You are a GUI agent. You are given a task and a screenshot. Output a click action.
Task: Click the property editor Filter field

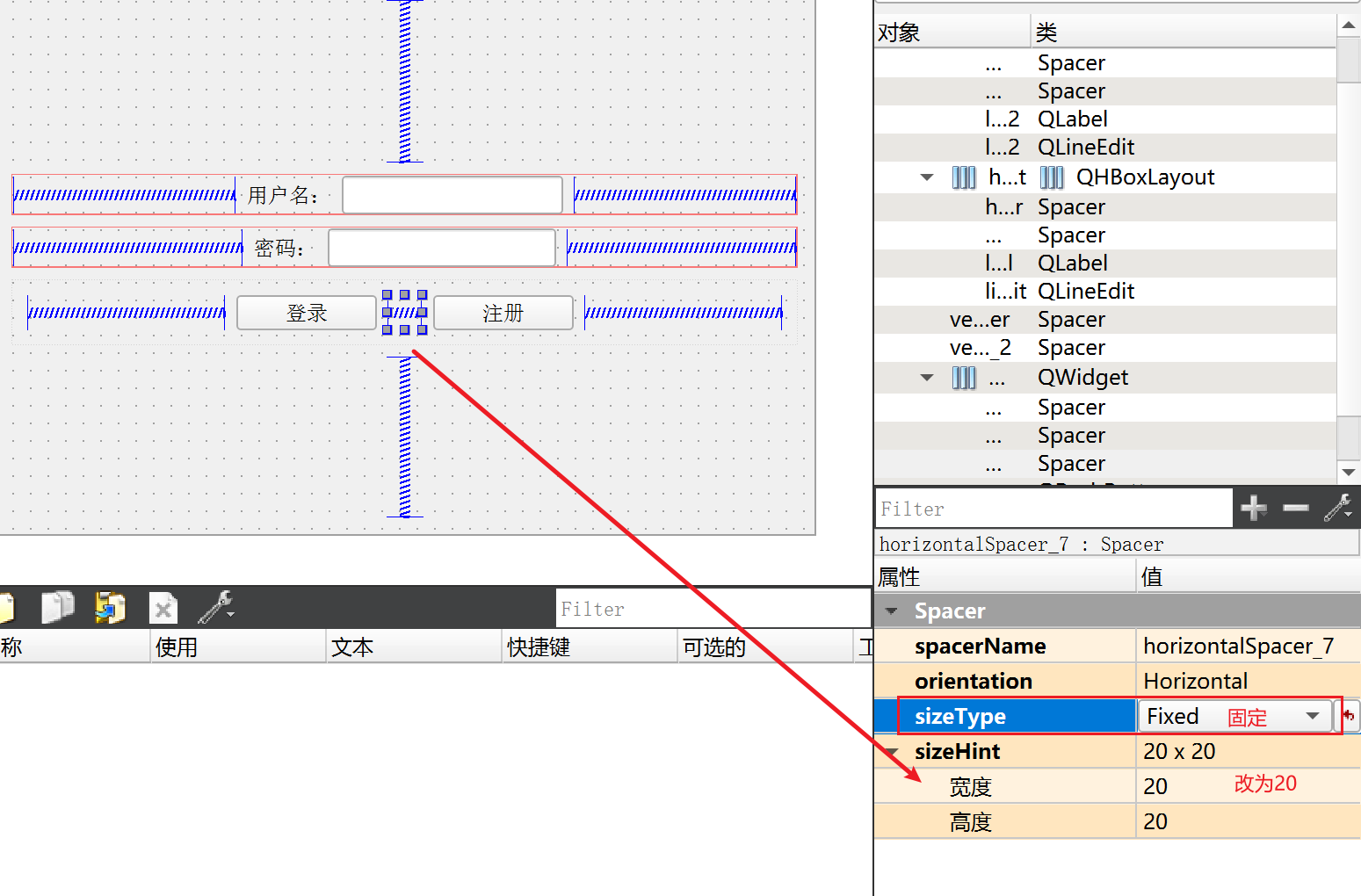(1054, 509)
